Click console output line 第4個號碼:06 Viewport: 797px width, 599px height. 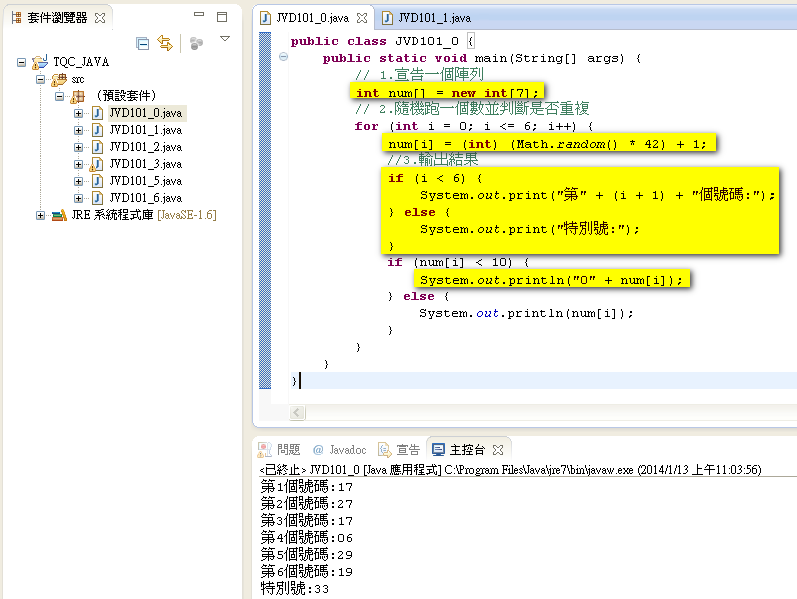[306, 537]
